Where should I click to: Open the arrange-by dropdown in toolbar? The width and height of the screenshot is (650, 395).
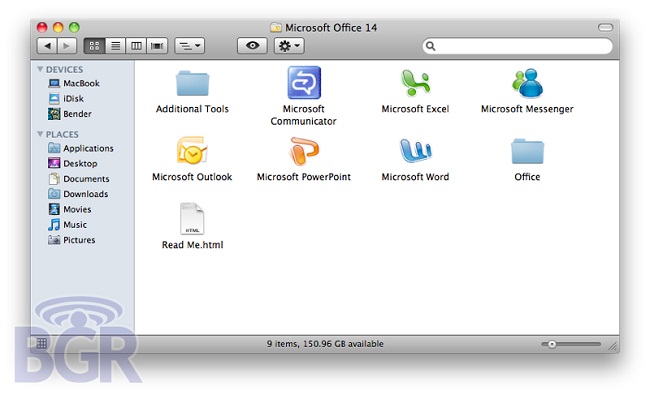click(x=190, y=46)
